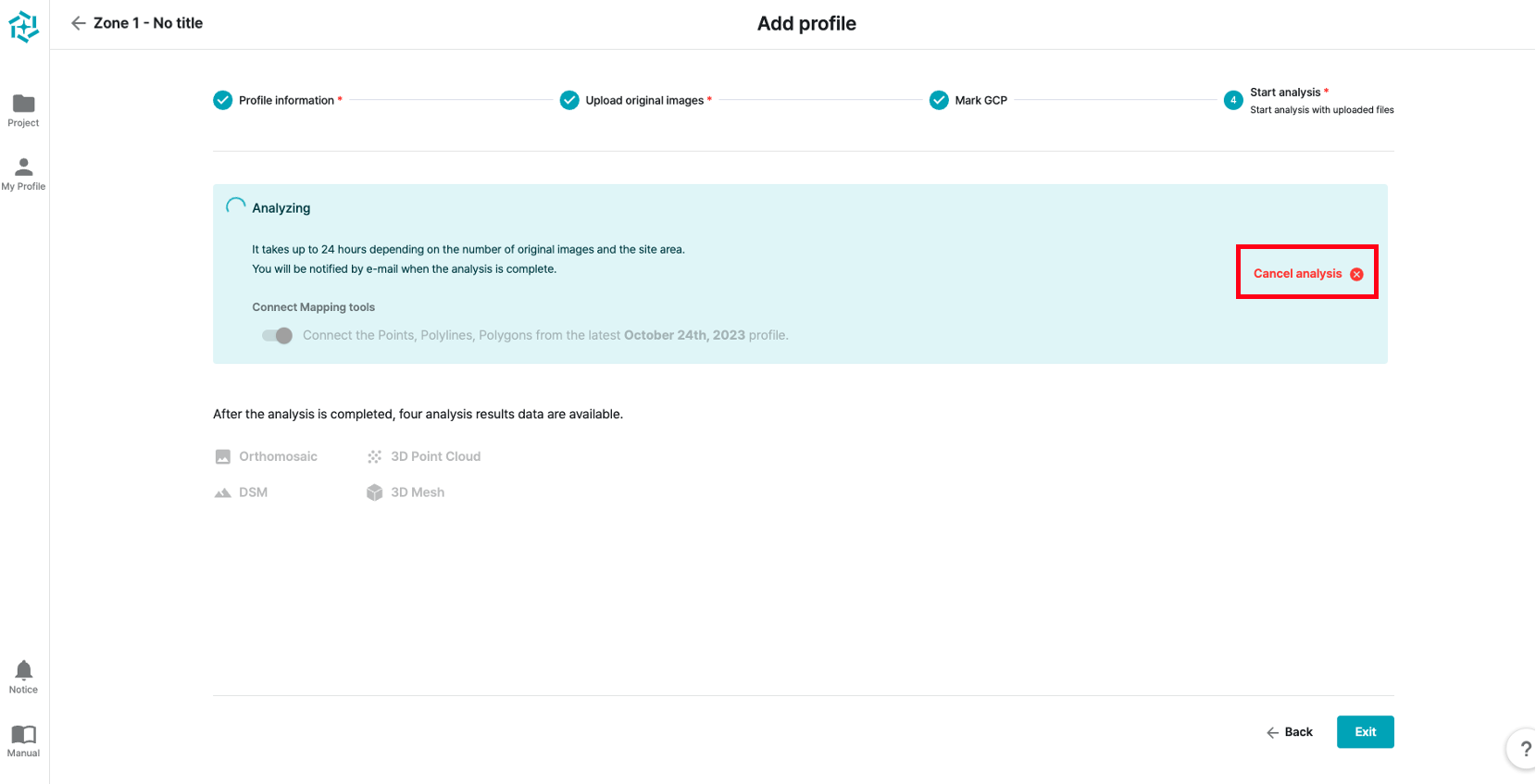Click the 3D Point Cloud icon
The height and width of the screenshot is (784, 1536).
tap(374, 456)
